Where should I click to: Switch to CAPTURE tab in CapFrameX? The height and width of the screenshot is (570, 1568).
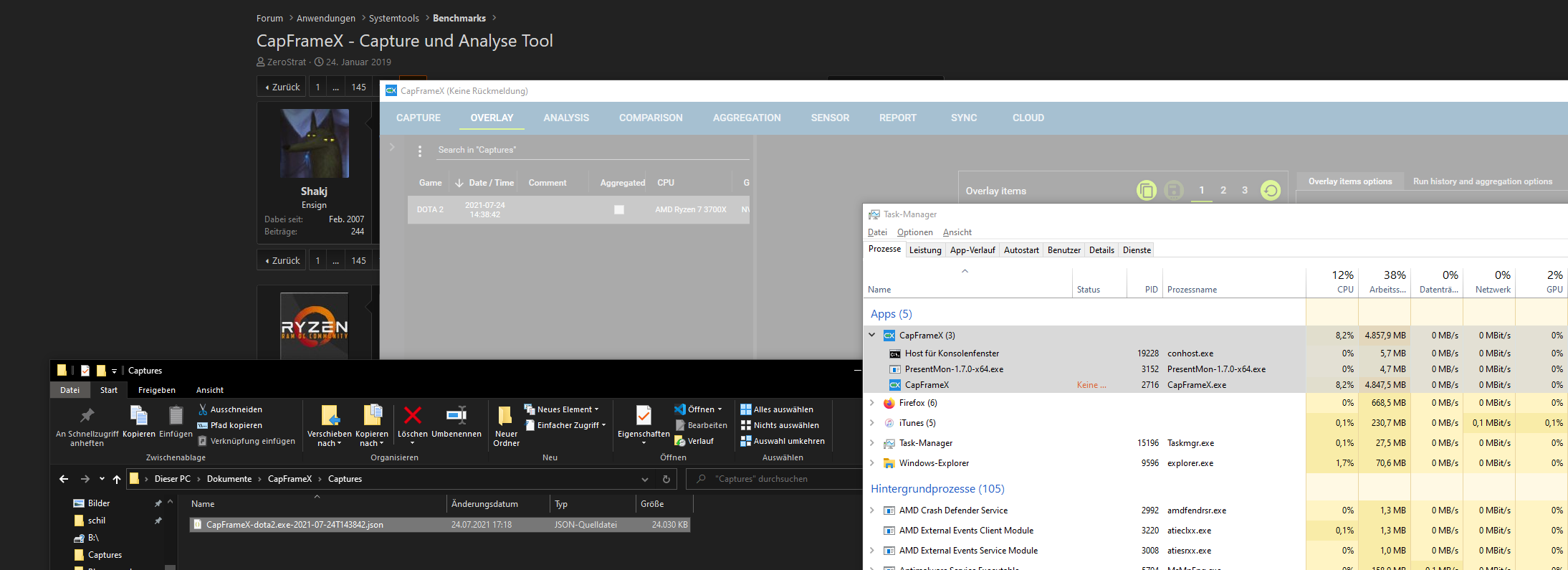[x=419, y=118]
